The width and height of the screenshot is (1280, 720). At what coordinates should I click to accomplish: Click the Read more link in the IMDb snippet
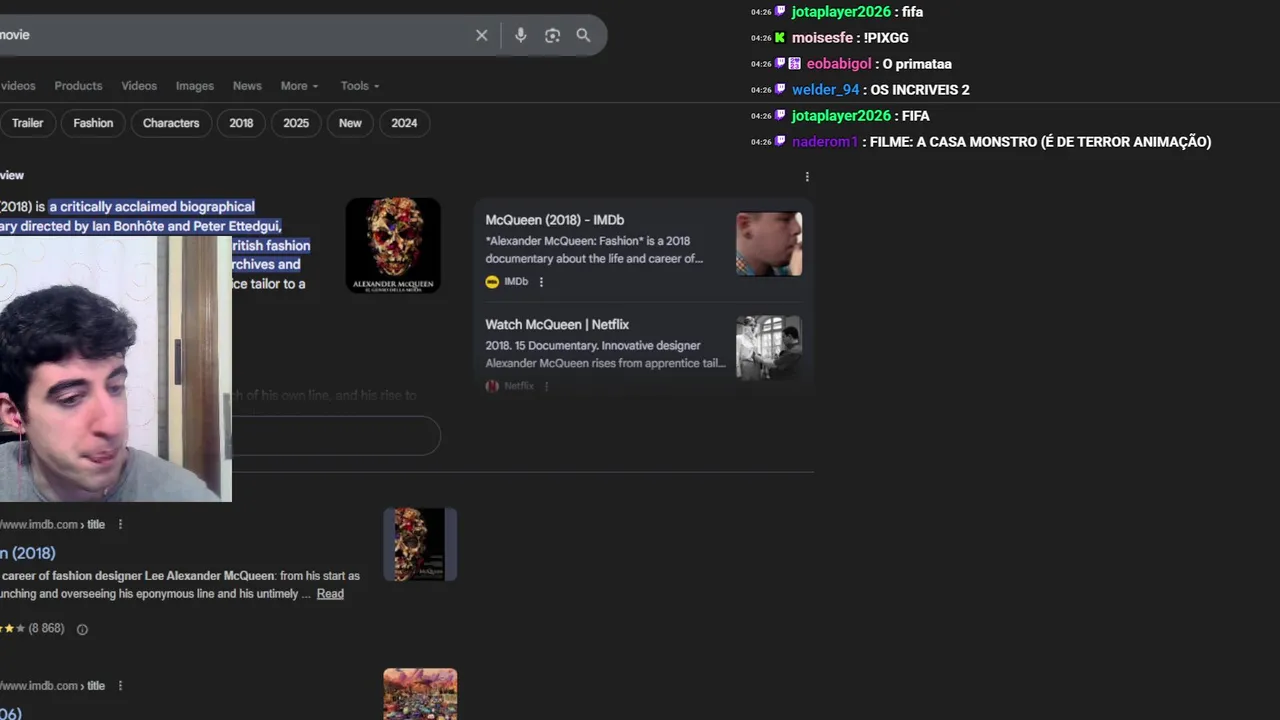click(x=330, y=594)
